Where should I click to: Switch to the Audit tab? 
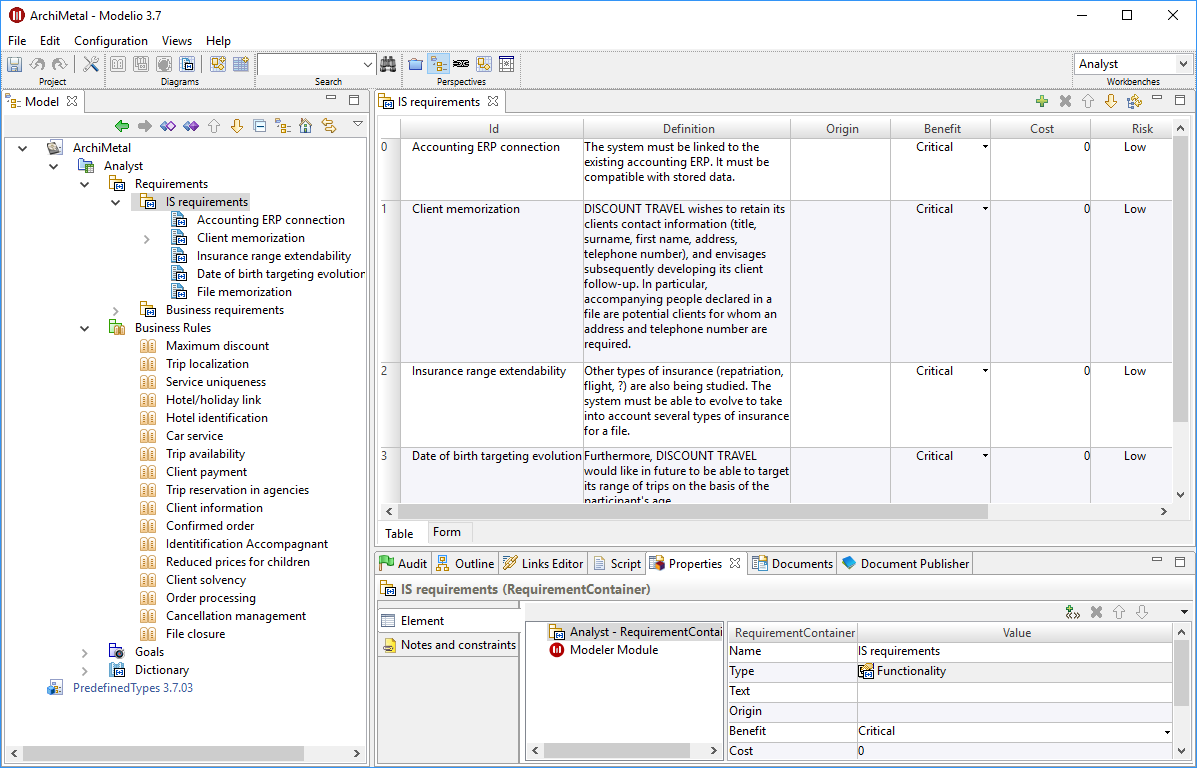click(x=404, y=563)
